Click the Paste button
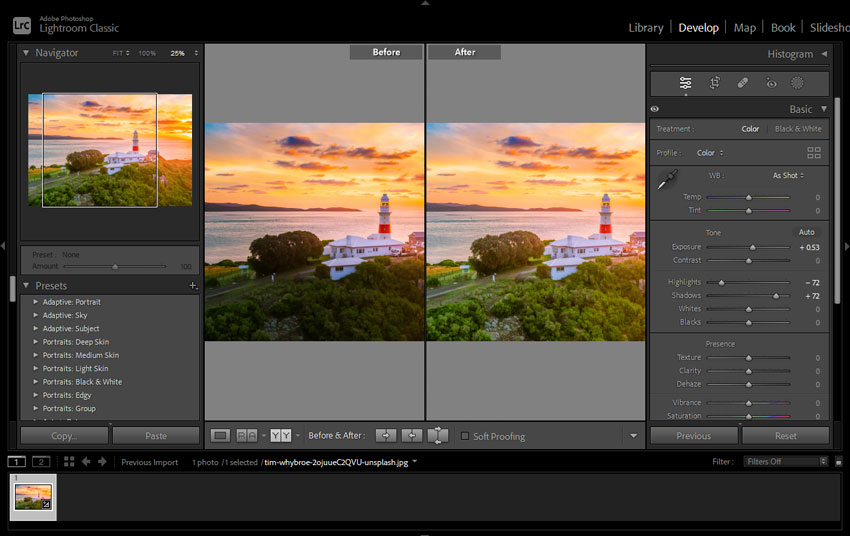850x536 pixels. click(x=156, y=436)
